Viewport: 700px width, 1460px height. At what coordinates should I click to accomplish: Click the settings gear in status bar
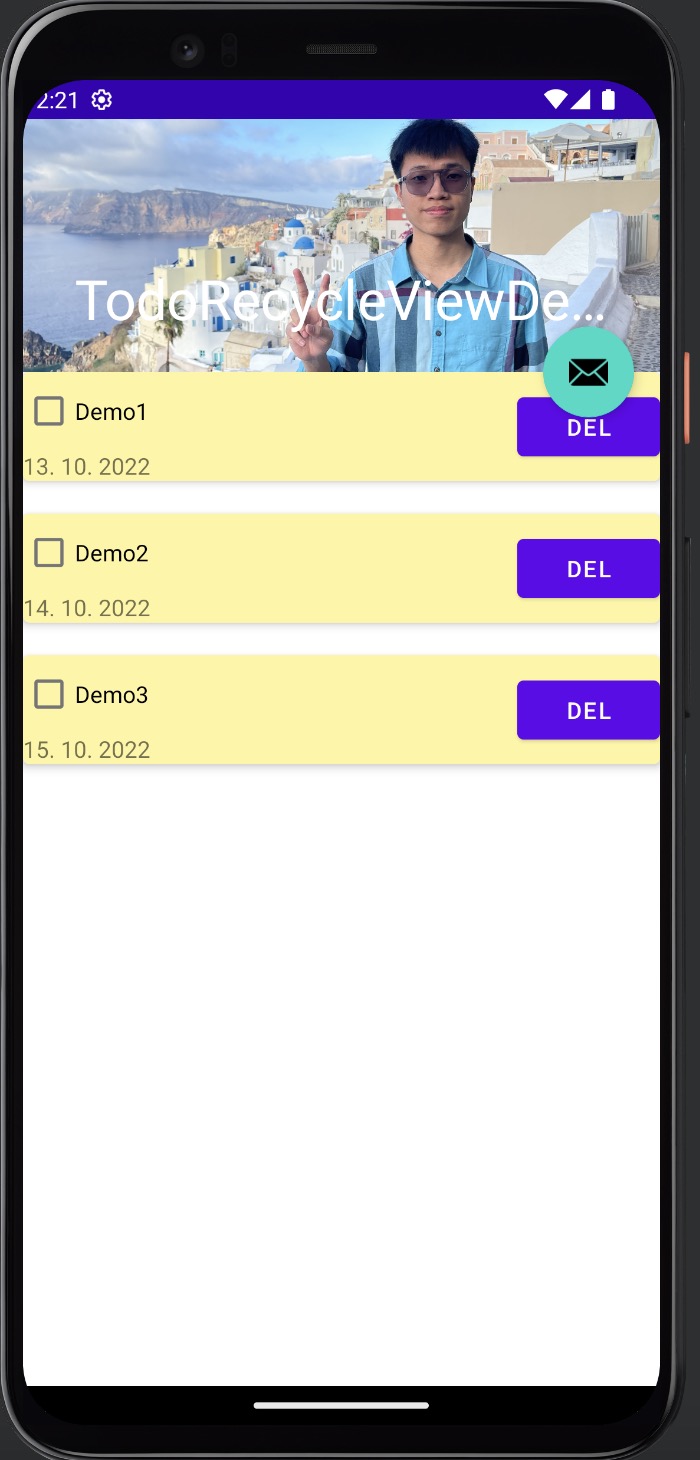click(x=102, y=100)
